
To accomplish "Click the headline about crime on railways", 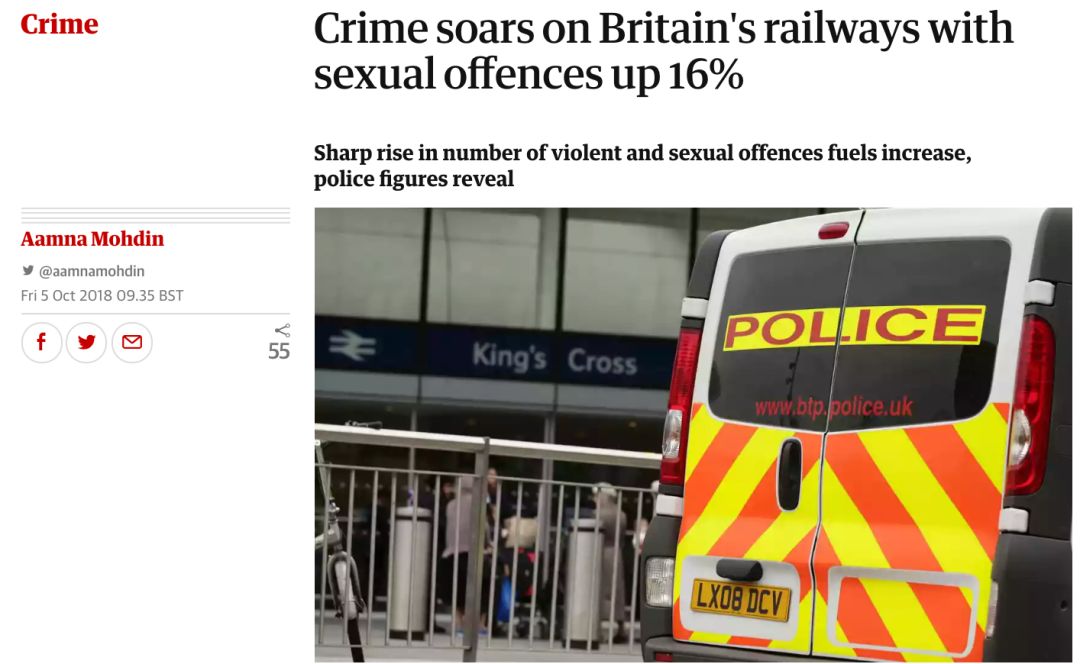I will point(663,51).
